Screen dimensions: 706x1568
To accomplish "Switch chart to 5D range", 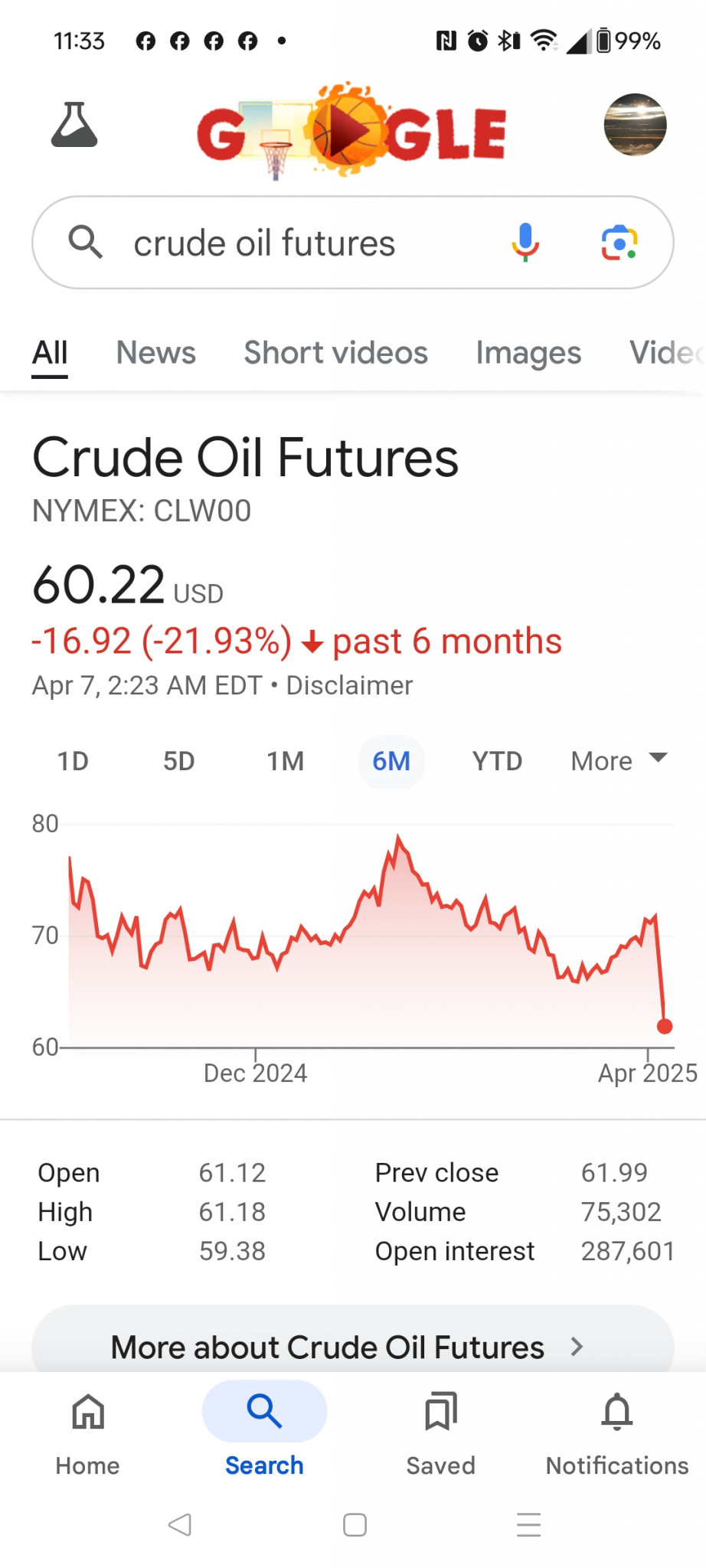I will point(178,761).
